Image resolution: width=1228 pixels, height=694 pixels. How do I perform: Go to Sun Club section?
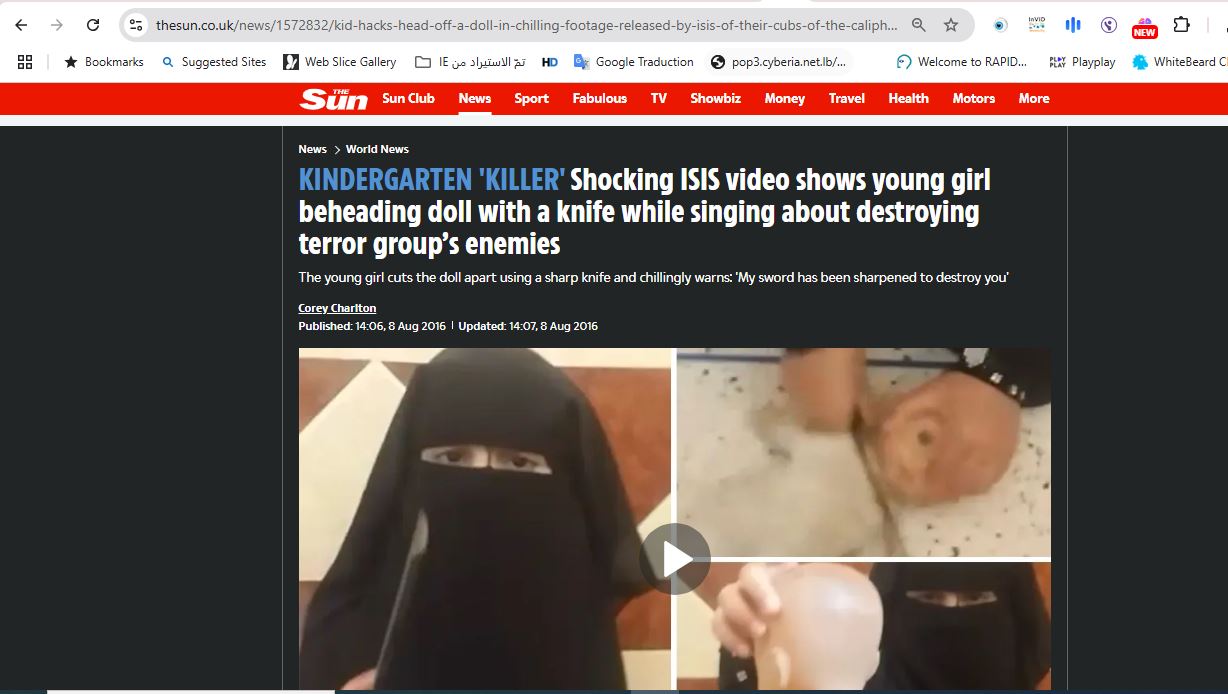pyautogui.click(x=408, y=98)
